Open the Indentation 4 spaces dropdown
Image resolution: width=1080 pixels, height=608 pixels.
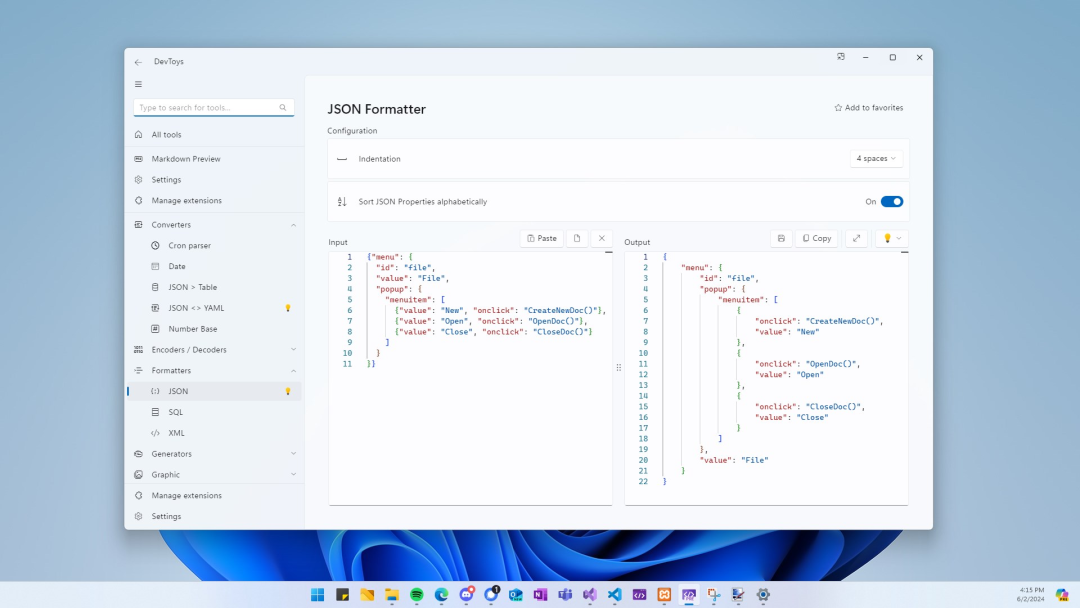click(876, 158)
